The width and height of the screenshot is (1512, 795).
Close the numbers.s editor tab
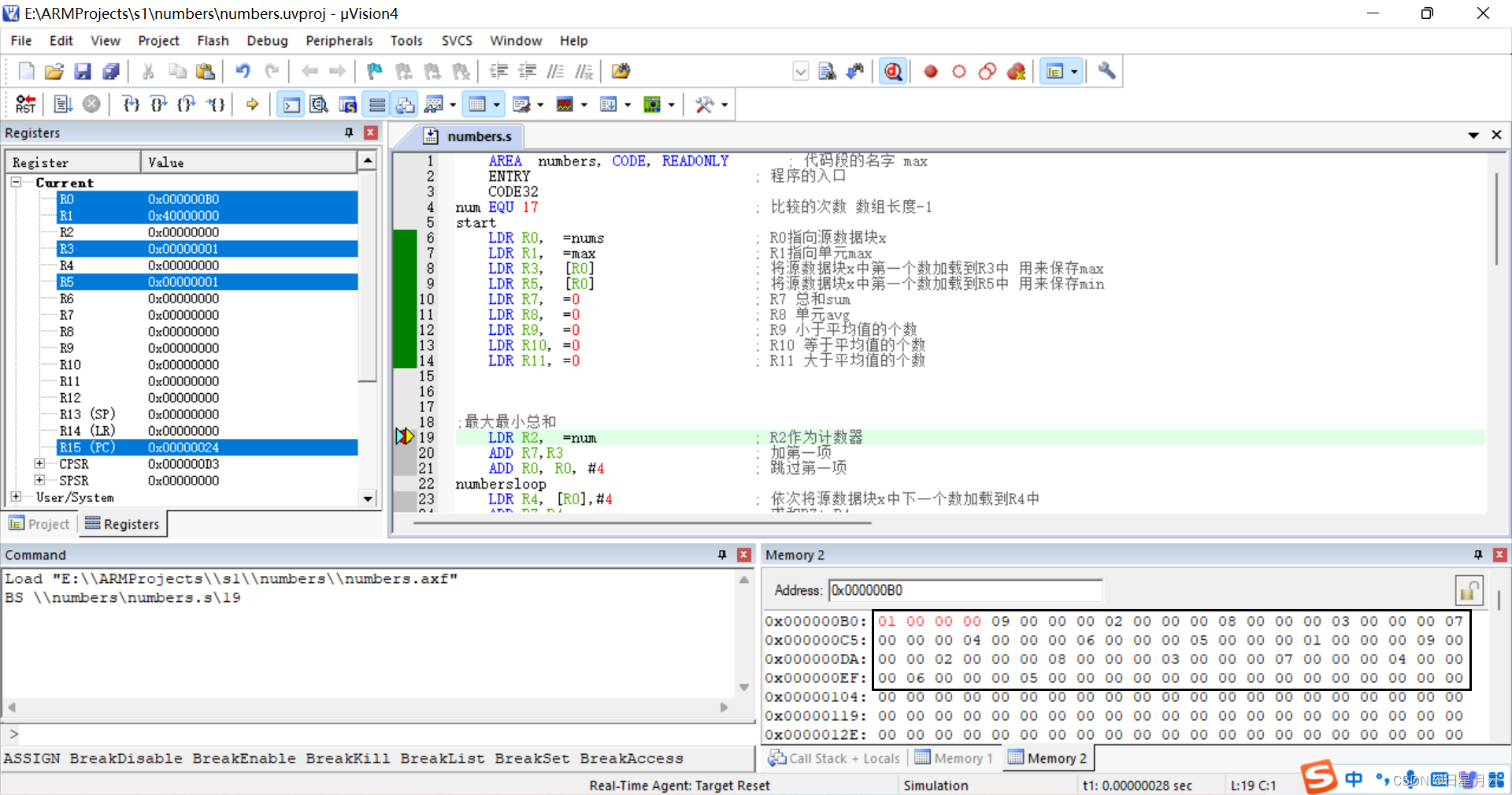click(1497, 135)
